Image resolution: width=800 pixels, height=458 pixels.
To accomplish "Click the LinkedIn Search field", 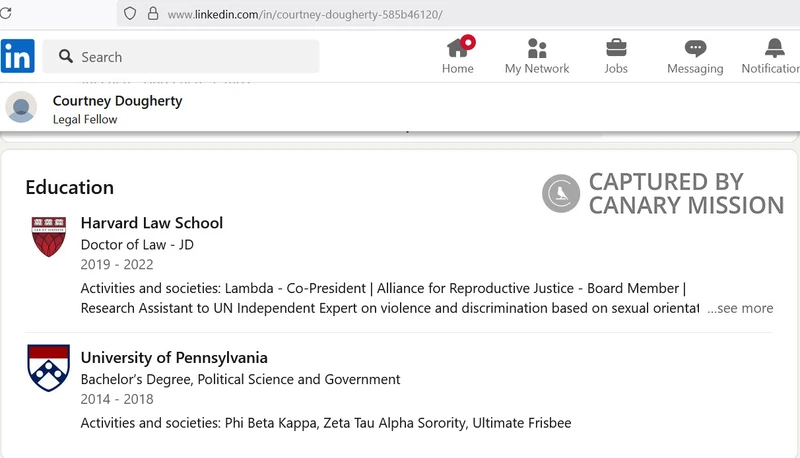I will click(x=190, y=57).
